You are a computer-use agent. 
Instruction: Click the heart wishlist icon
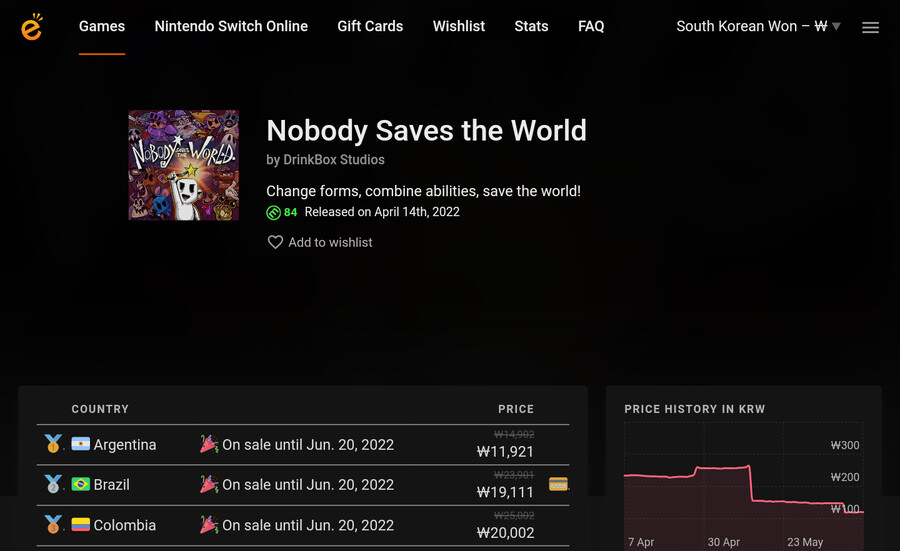click(275, 242)
